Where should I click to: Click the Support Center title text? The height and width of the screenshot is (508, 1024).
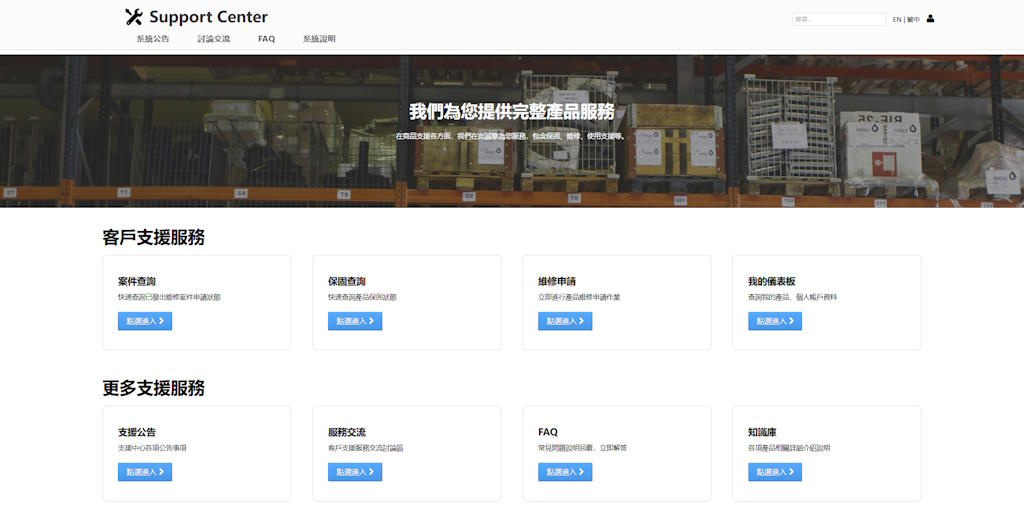[208, 17]
